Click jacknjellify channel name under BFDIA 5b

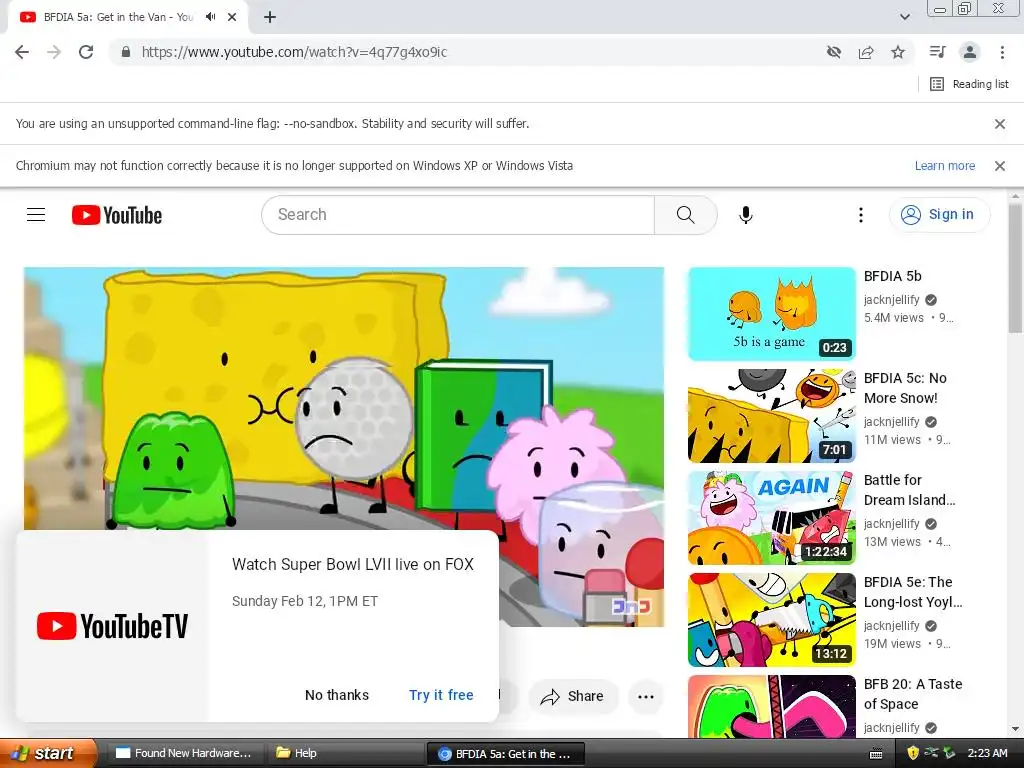891,300
